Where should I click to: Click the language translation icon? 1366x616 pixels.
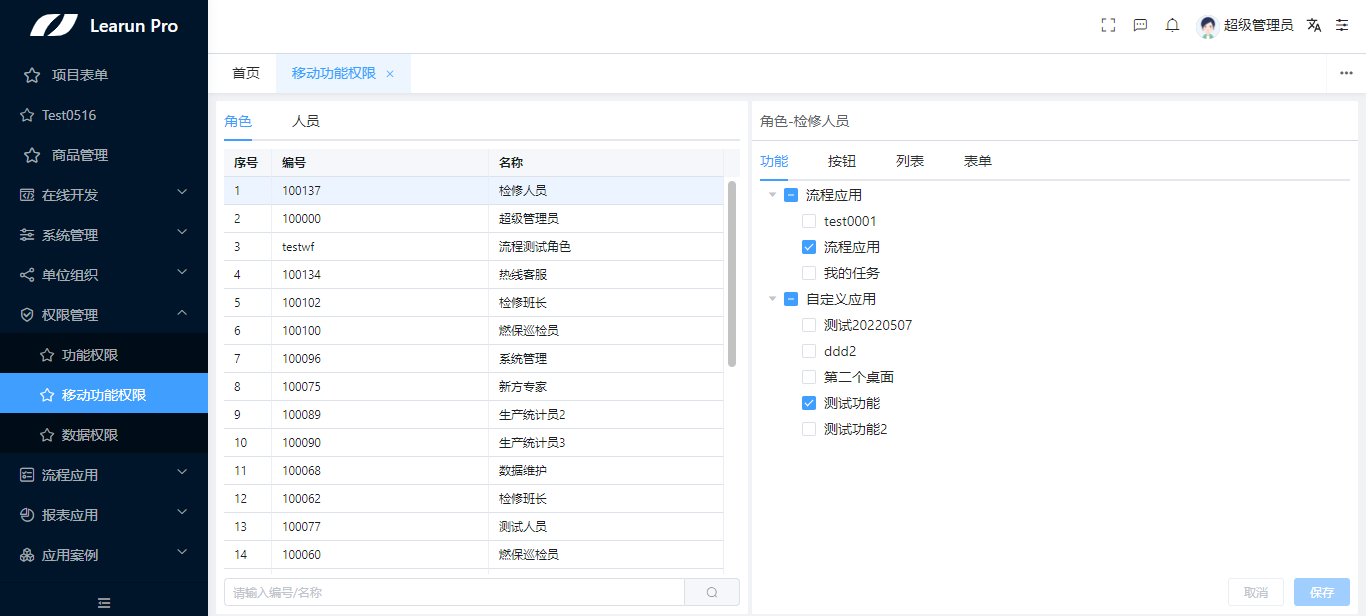1314,26
